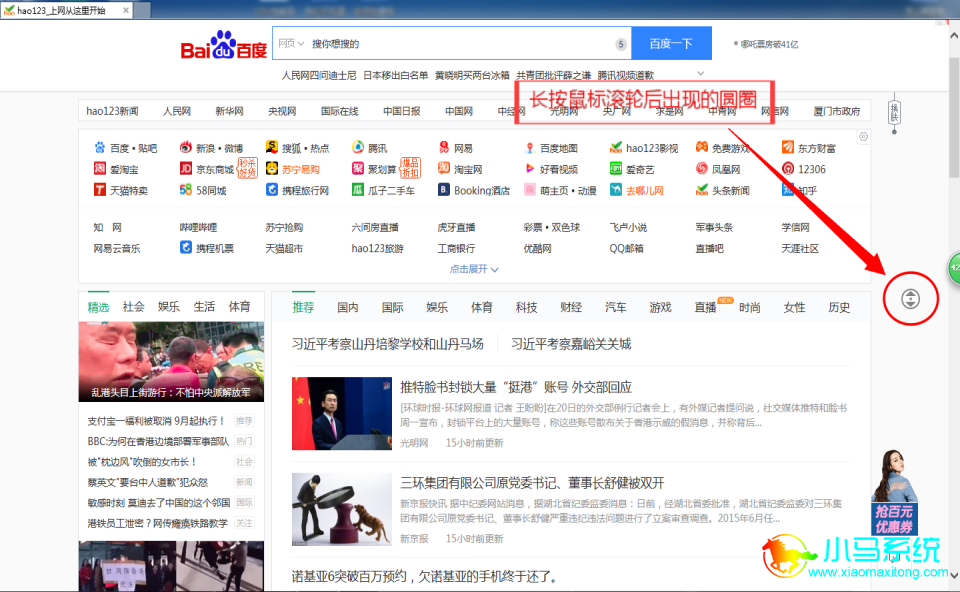Screen dimensions: 960x592
Task: Click the magnifier and tiger article thumbnail
Action: 342,509
